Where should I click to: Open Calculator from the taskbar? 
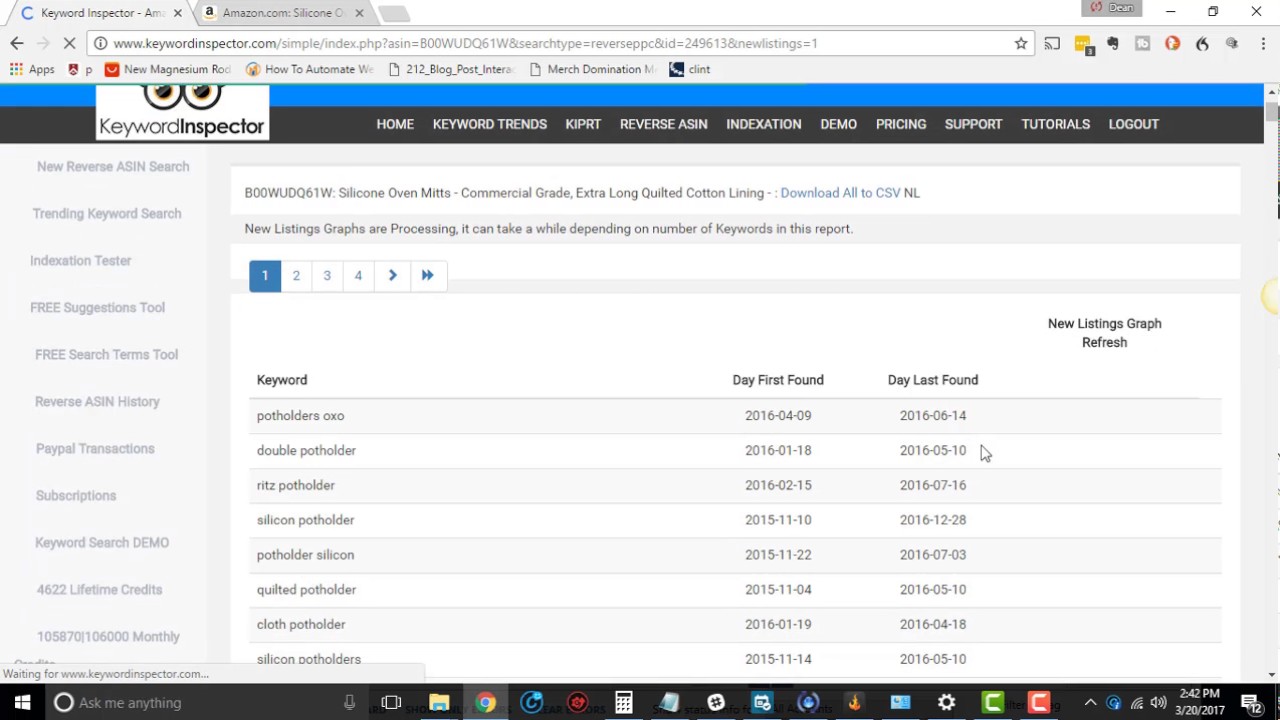(623, 702)
